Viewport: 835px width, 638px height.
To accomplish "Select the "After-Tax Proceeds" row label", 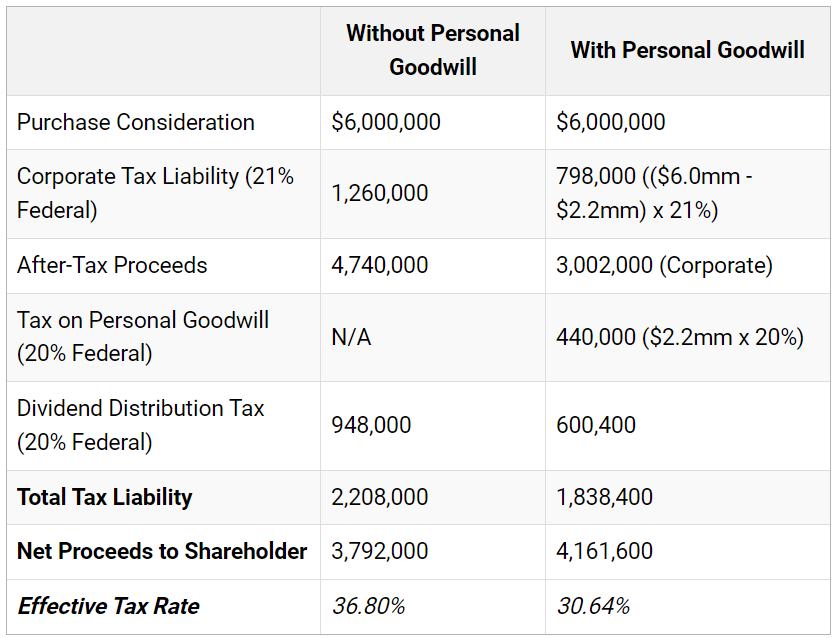I will 112,266.
